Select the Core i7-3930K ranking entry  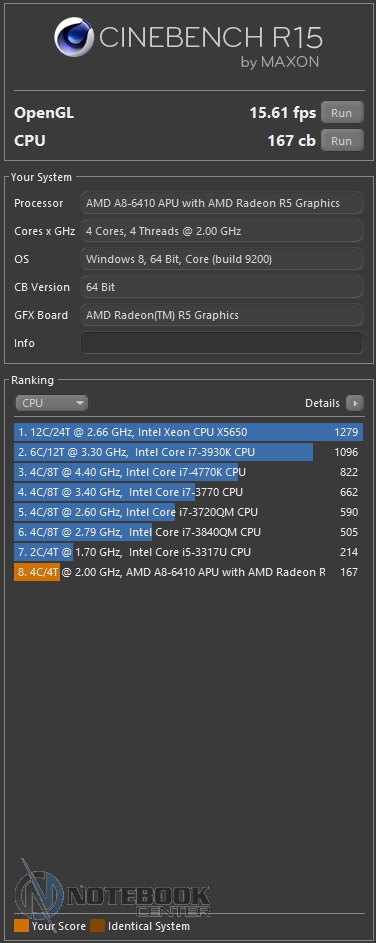[x=188, y=452]
